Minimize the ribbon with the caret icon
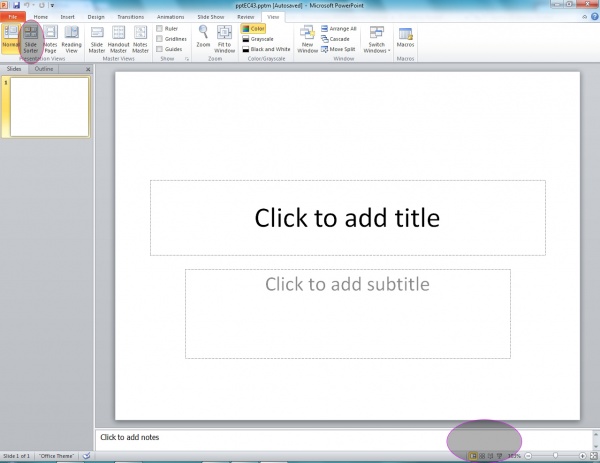This screenshot has height=463, width=600. [x=585, y=17]
